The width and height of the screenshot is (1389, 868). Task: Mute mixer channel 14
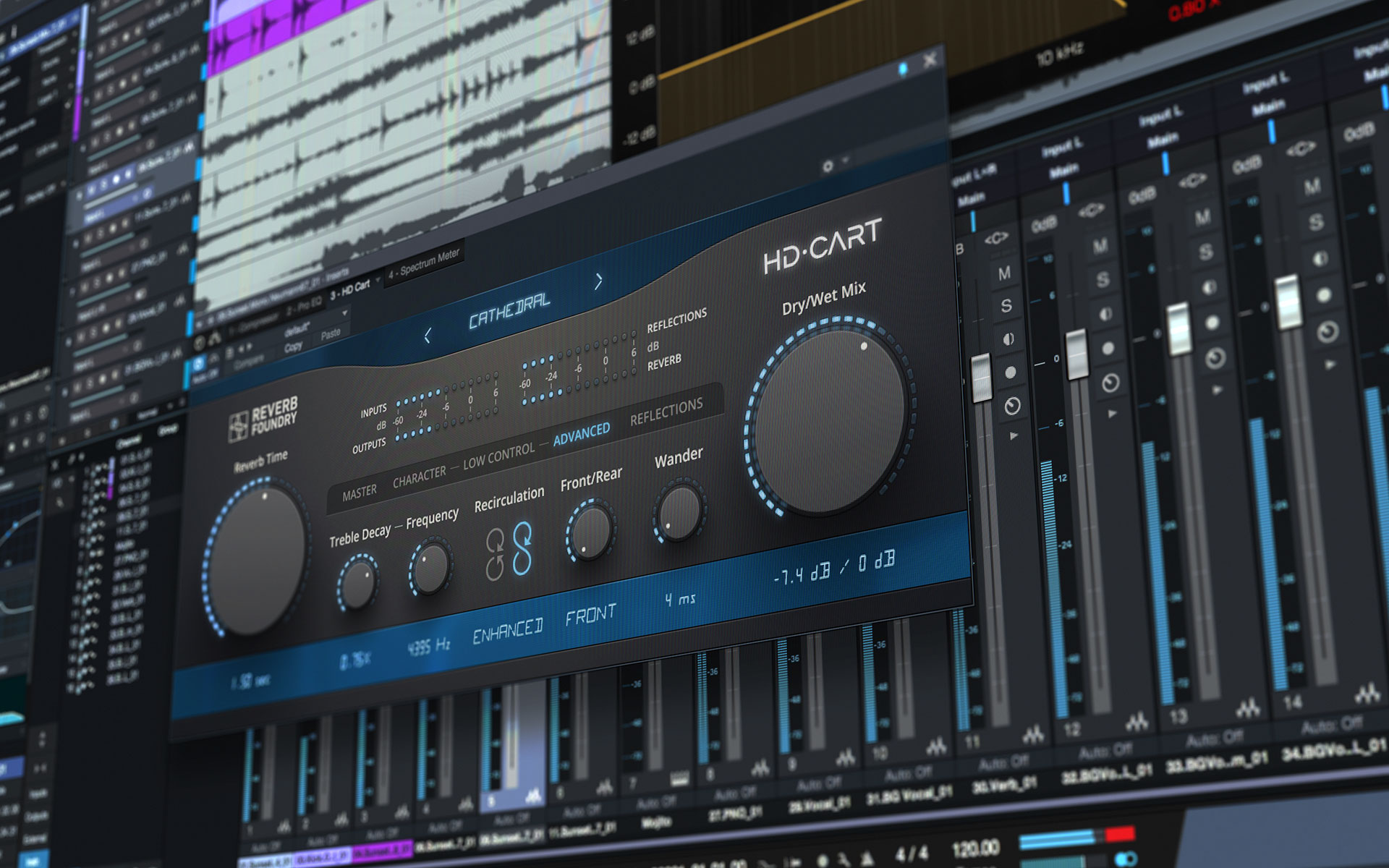point(1312,187)
